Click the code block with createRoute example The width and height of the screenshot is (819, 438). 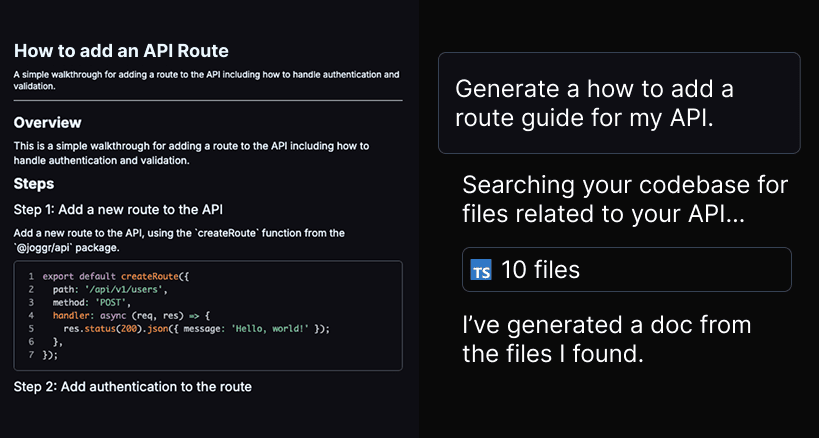(x=208, y=315)
